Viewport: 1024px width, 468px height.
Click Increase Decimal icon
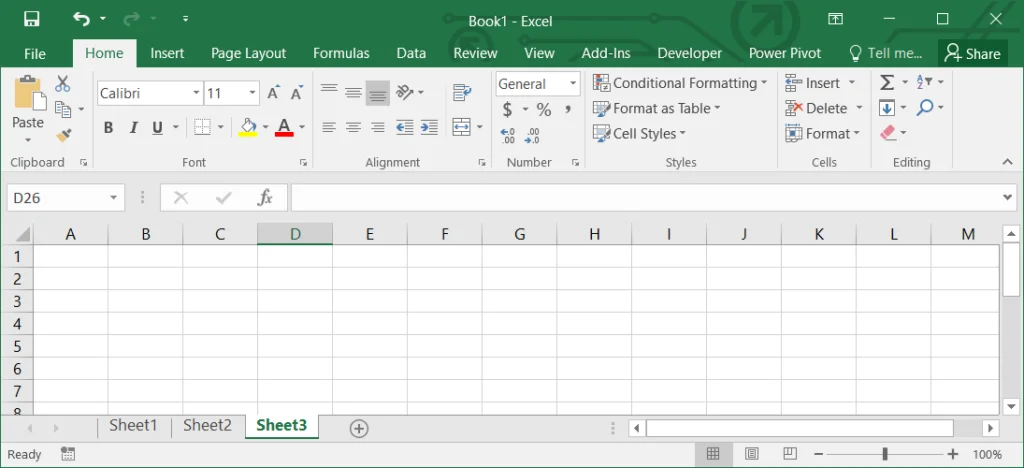(x=508, y=135)
